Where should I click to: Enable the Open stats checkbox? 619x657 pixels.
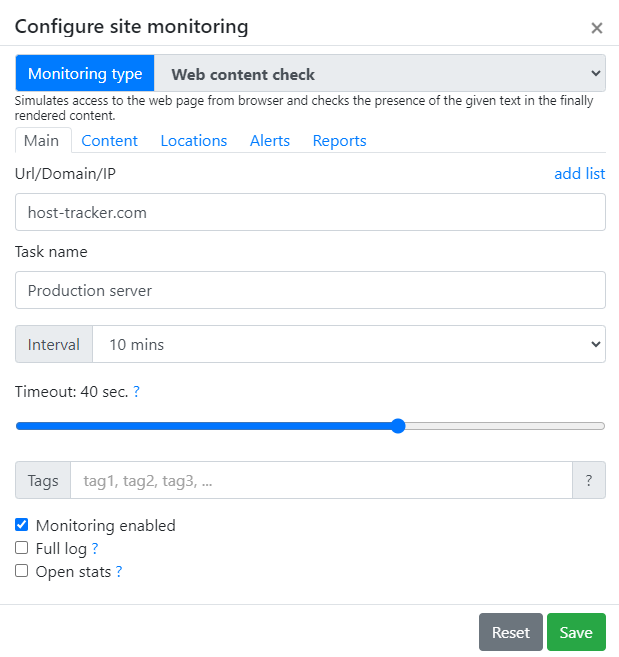(22, 571)
